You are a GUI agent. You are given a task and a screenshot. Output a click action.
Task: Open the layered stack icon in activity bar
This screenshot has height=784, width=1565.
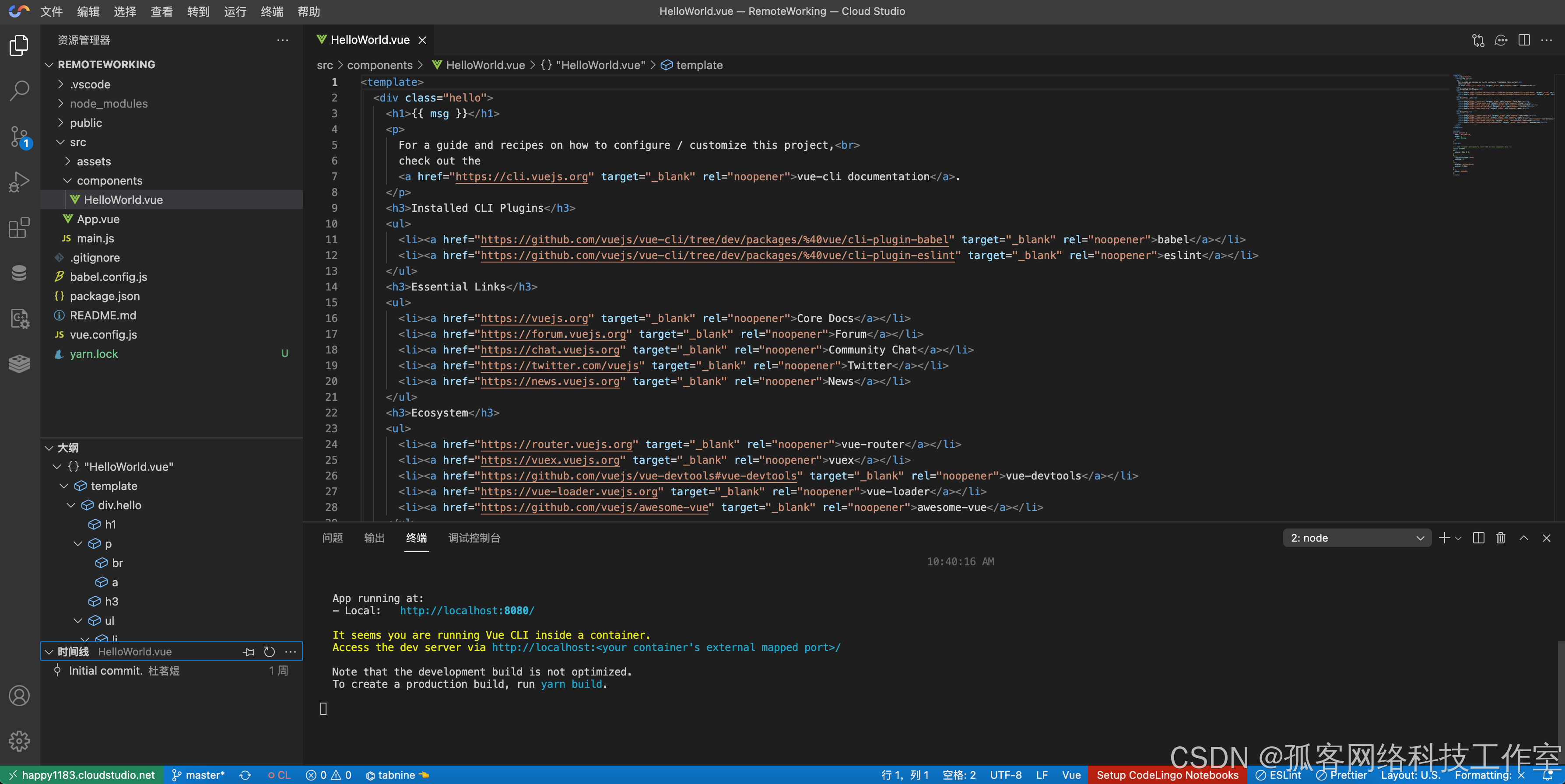click(19, 363)
